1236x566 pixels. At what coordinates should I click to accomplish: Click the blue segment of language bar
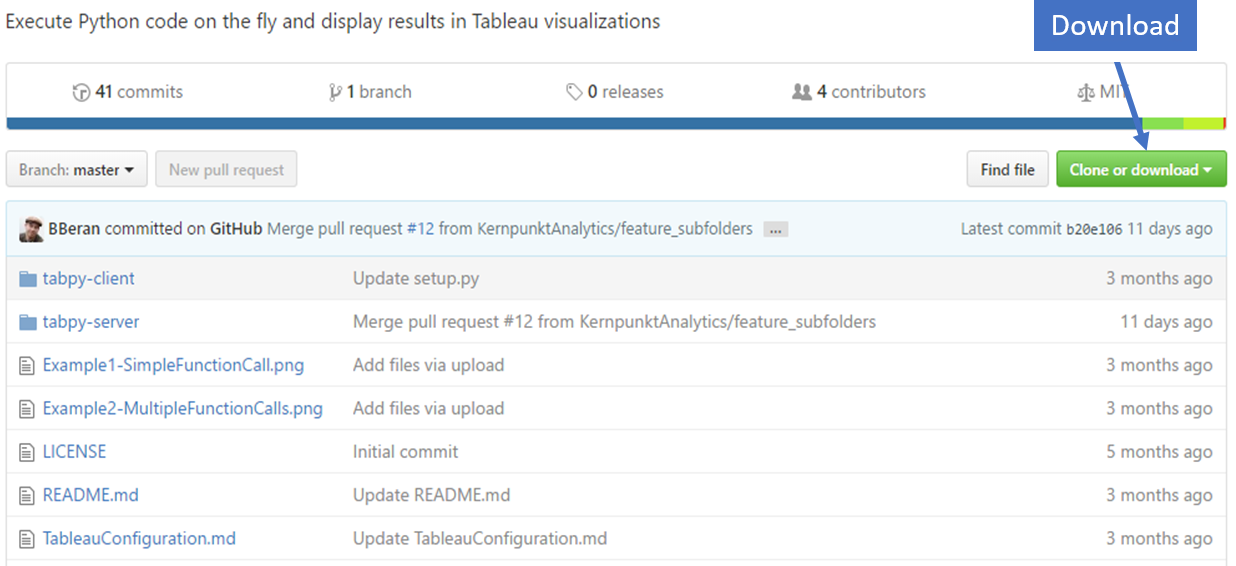point(574,124)
